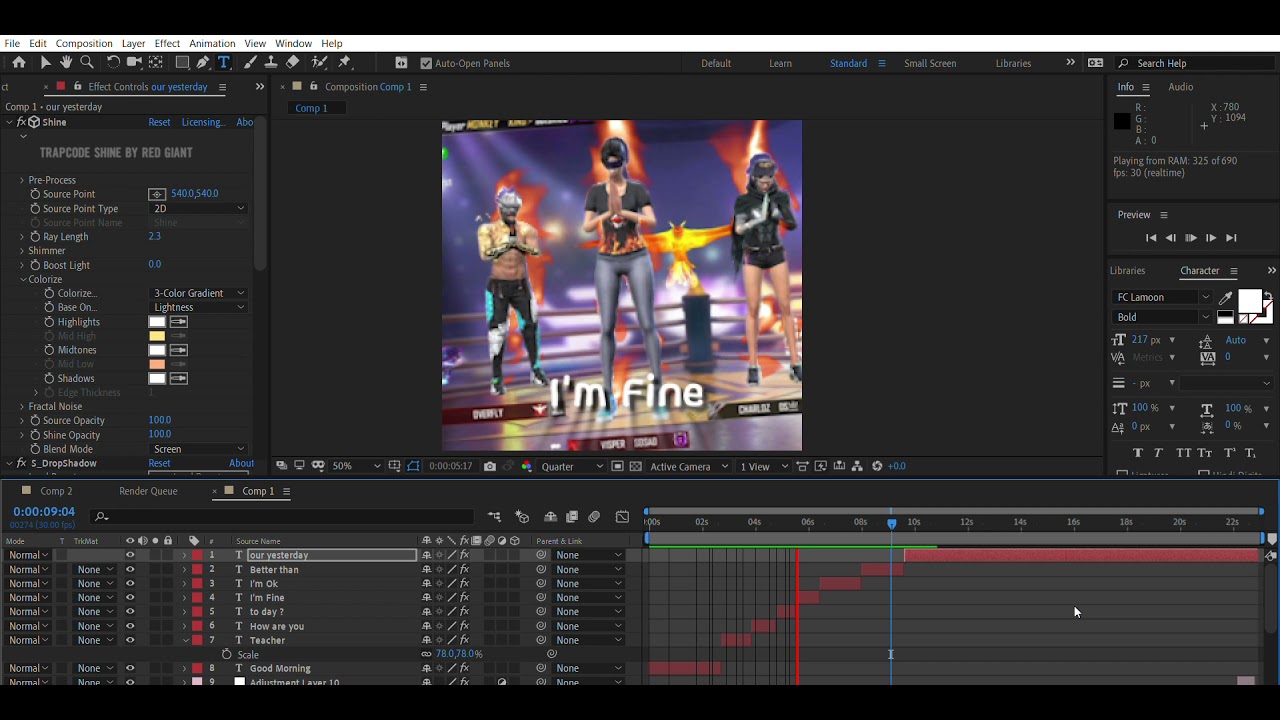This screenshot has height=720, width=1280.
Task: Select the Unified Camera tool
Action: pyautogui.click(x=134, y=63)
